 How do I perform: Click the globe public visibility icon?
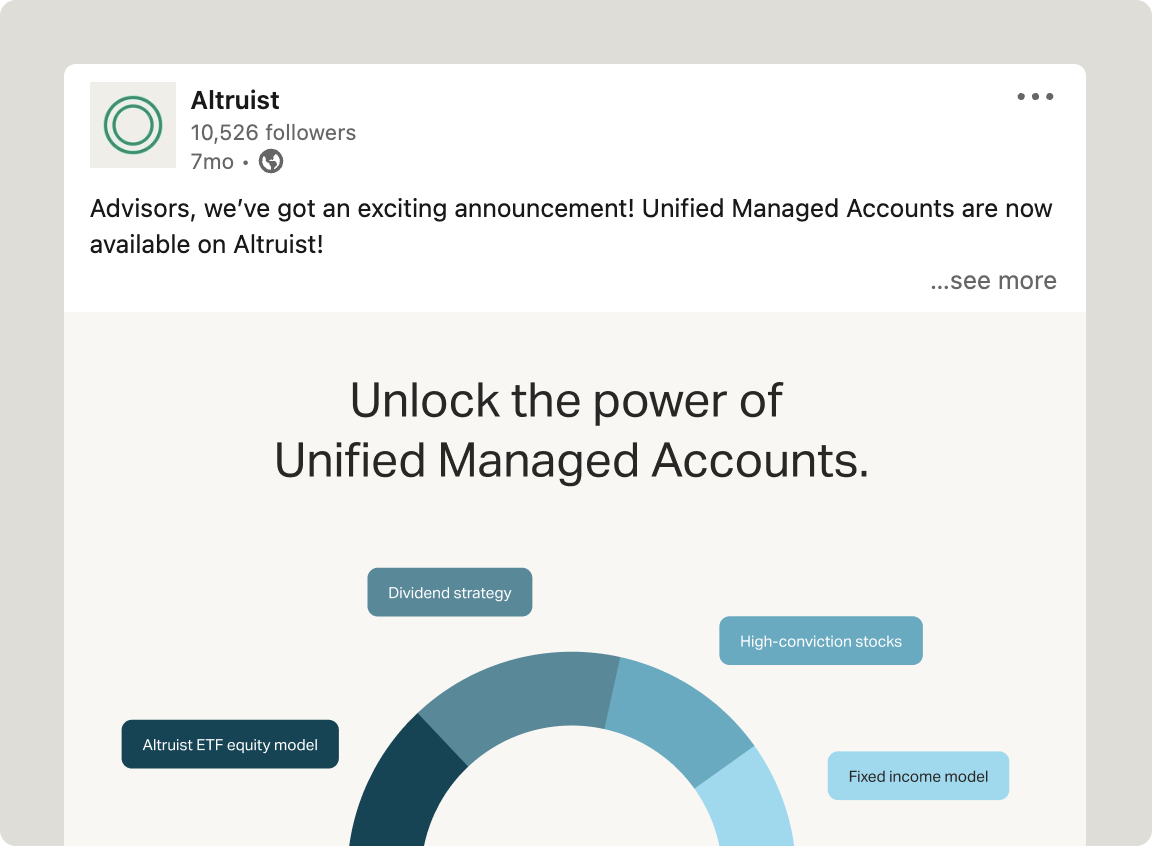click(271, 161)
